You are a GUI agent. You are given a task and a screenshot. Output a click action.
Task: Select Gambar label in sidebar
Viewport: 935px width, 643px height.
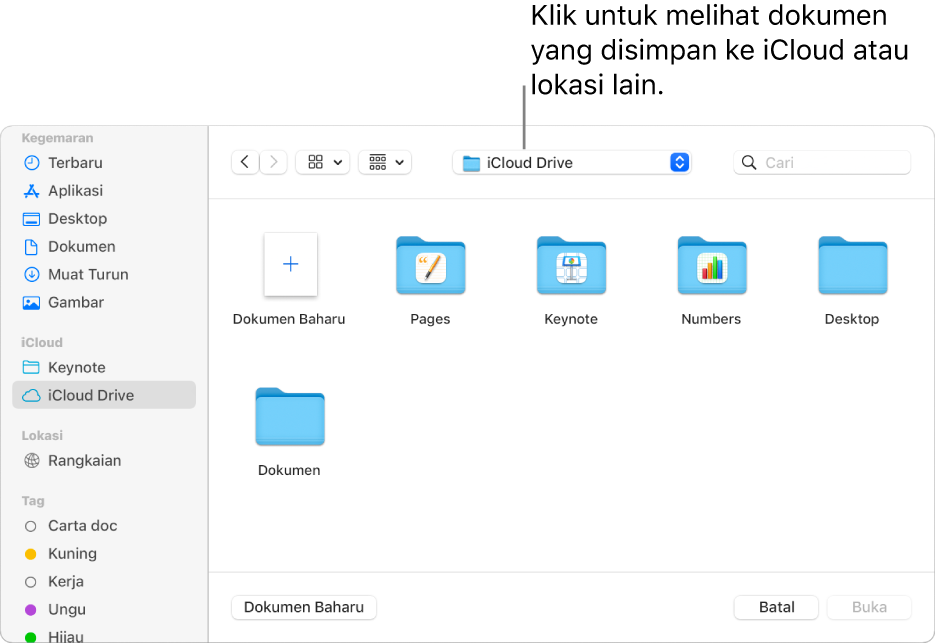point(76,302)
